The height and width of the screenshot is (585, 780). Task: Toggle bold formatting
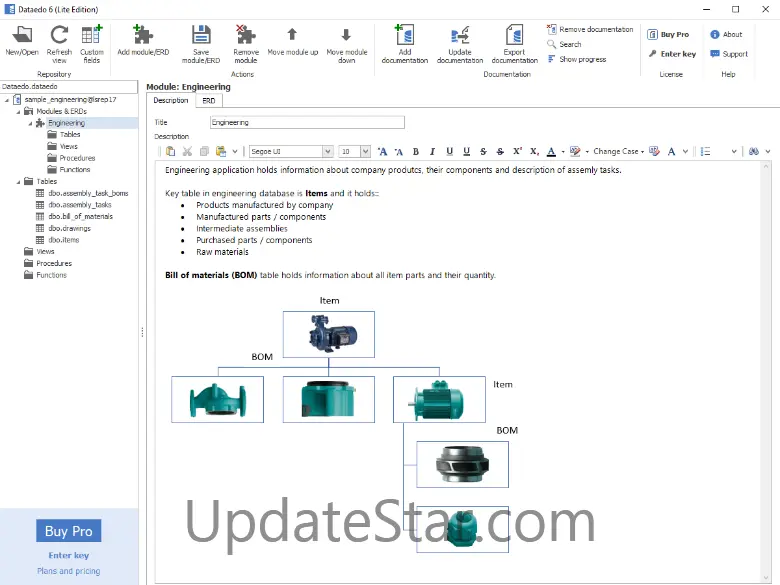click(x=416, y=151)
